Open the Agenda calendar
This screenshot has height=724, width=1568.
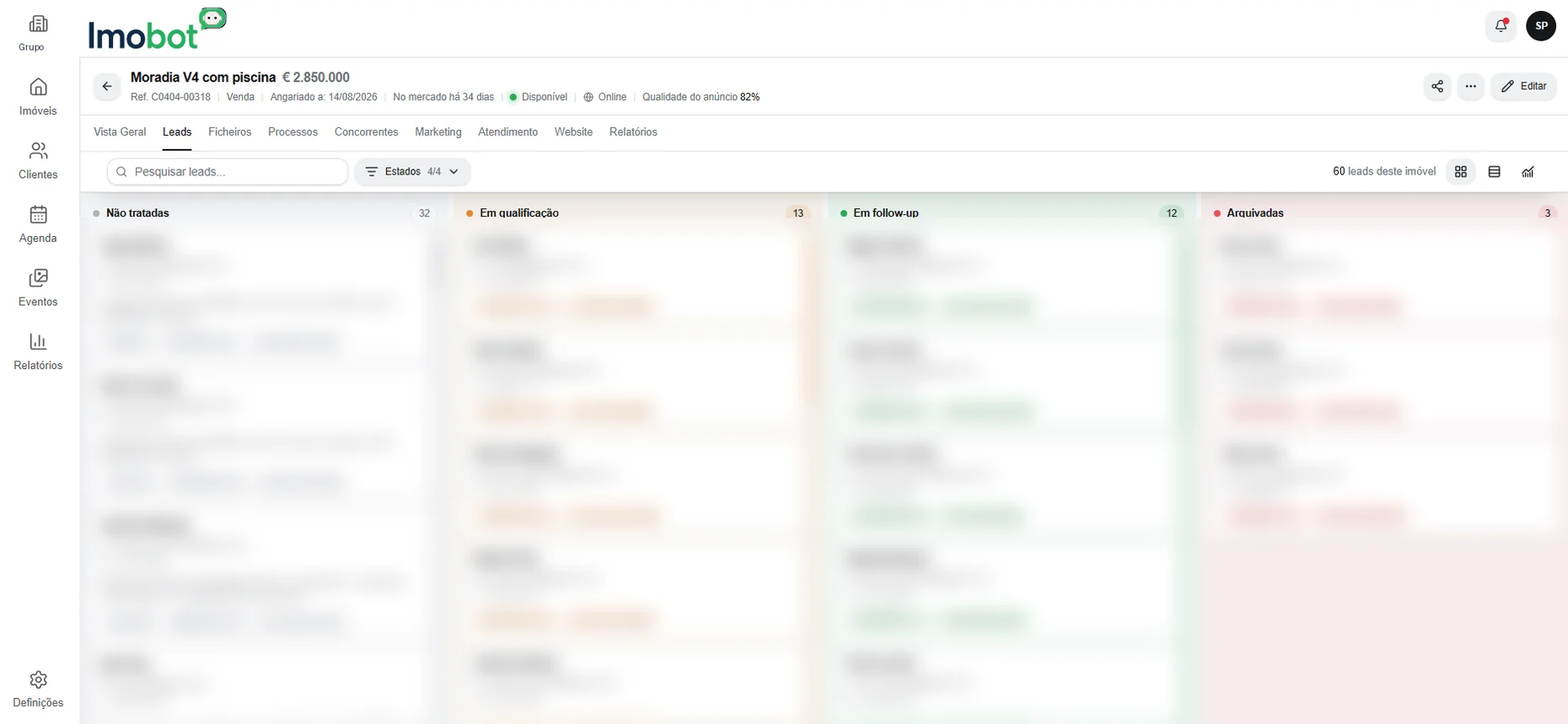point(38,224)
